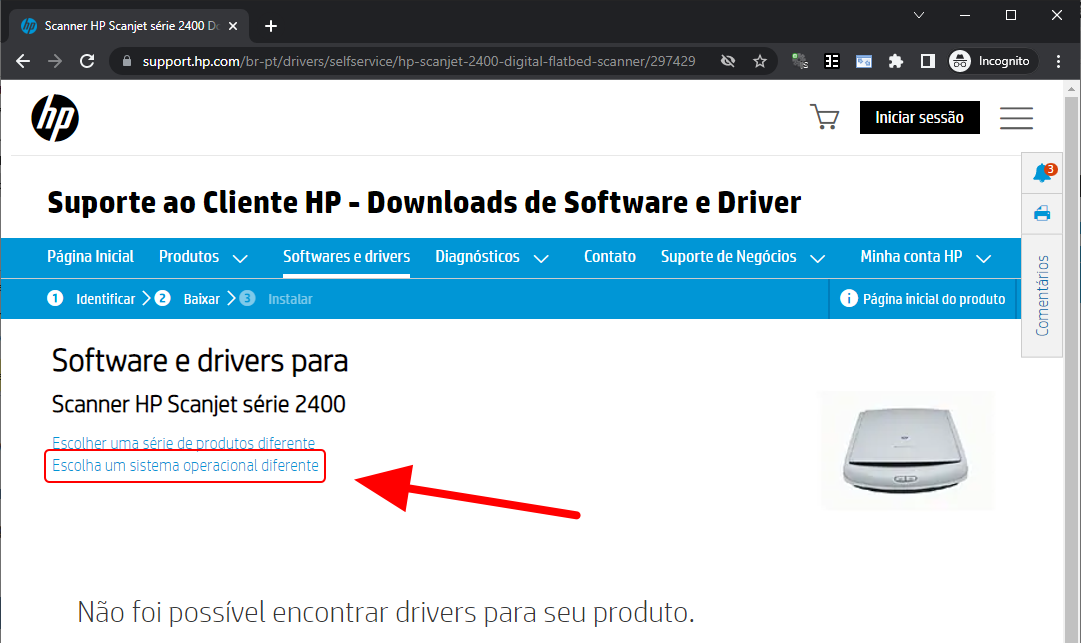The height and width of the screenshot is (643, 1081).
Task: Go to Página Inicial
Action: click(90, 256)
